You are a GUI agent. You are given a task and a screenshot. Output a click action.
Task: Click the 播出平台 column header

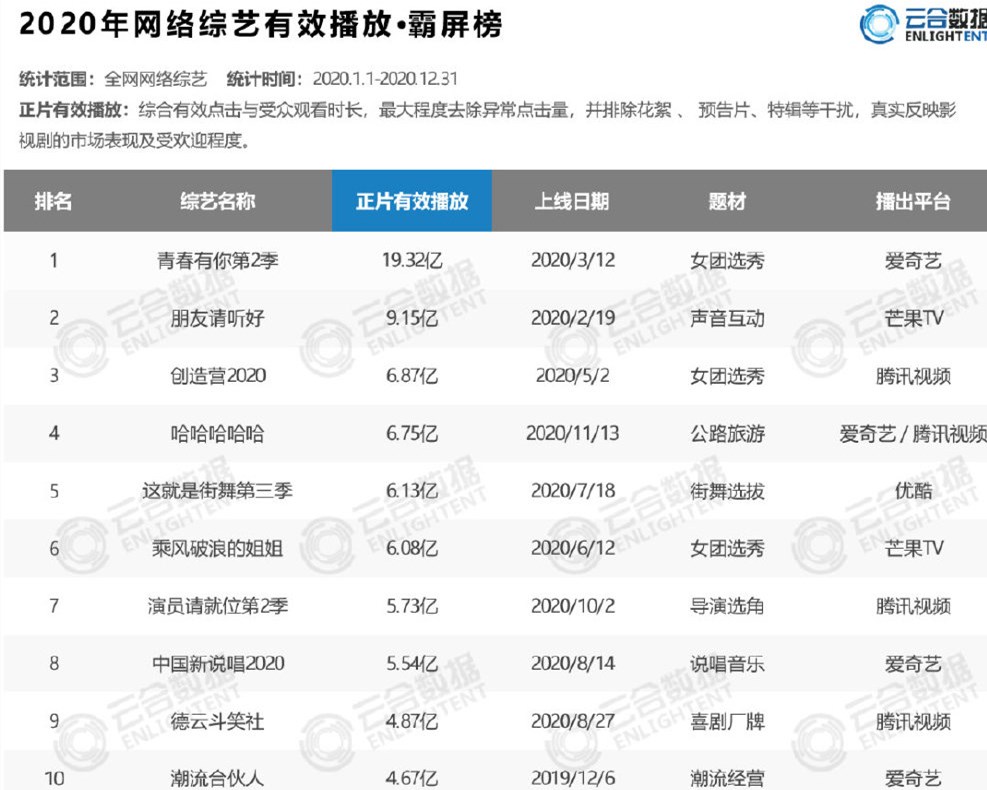(x=913, y=201)
